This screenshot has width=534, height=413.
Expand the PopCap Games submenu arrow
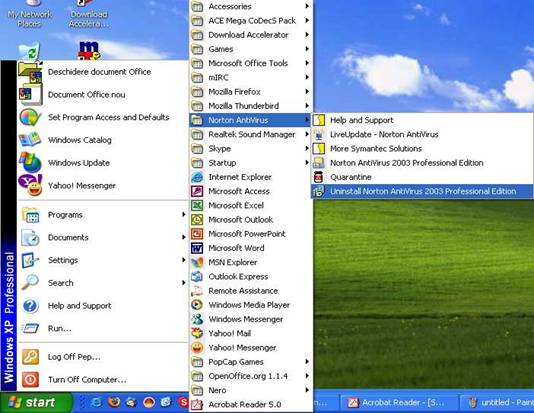pos(307,362)
